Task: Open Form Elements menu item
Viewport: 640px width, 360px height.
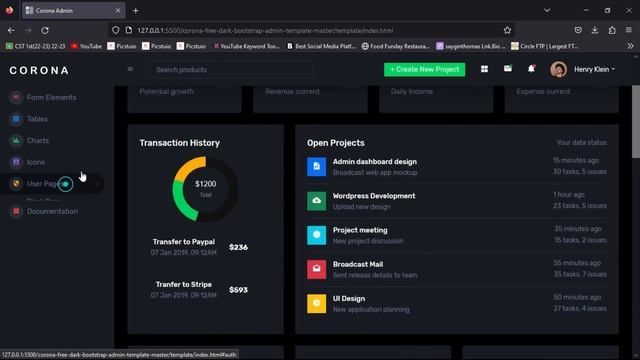Action: click(x=51, y=98)
